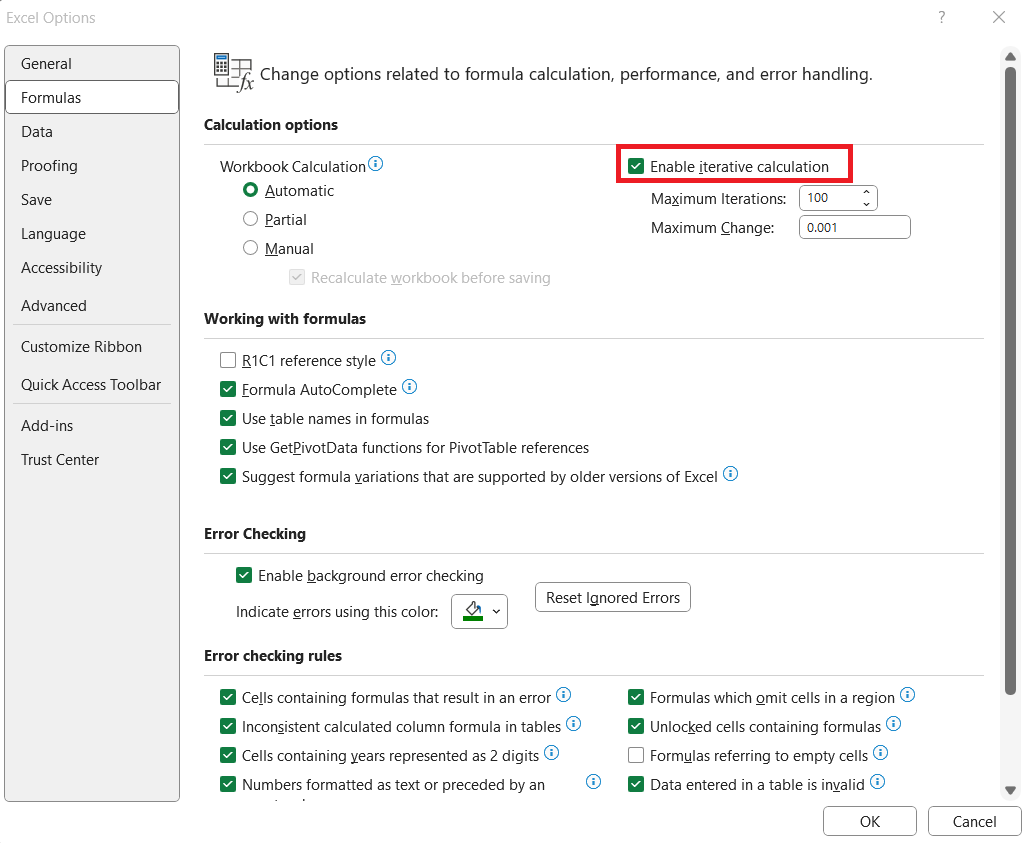This screenshot has width=1024, height=843.
Task: Click info icon for older Excel formula variations
Action: click(x=731, y=474)
